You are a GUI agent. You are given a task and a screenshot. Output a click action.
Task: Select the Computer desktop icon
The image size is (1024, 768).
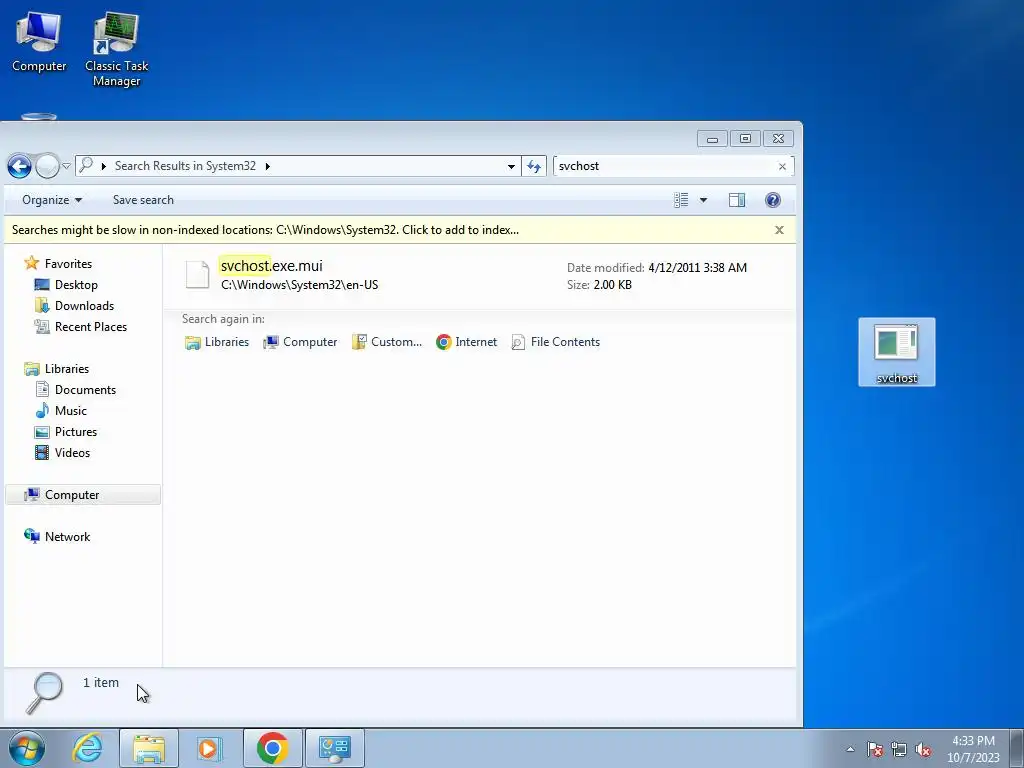pyautogui.click(x=39, y=43)
